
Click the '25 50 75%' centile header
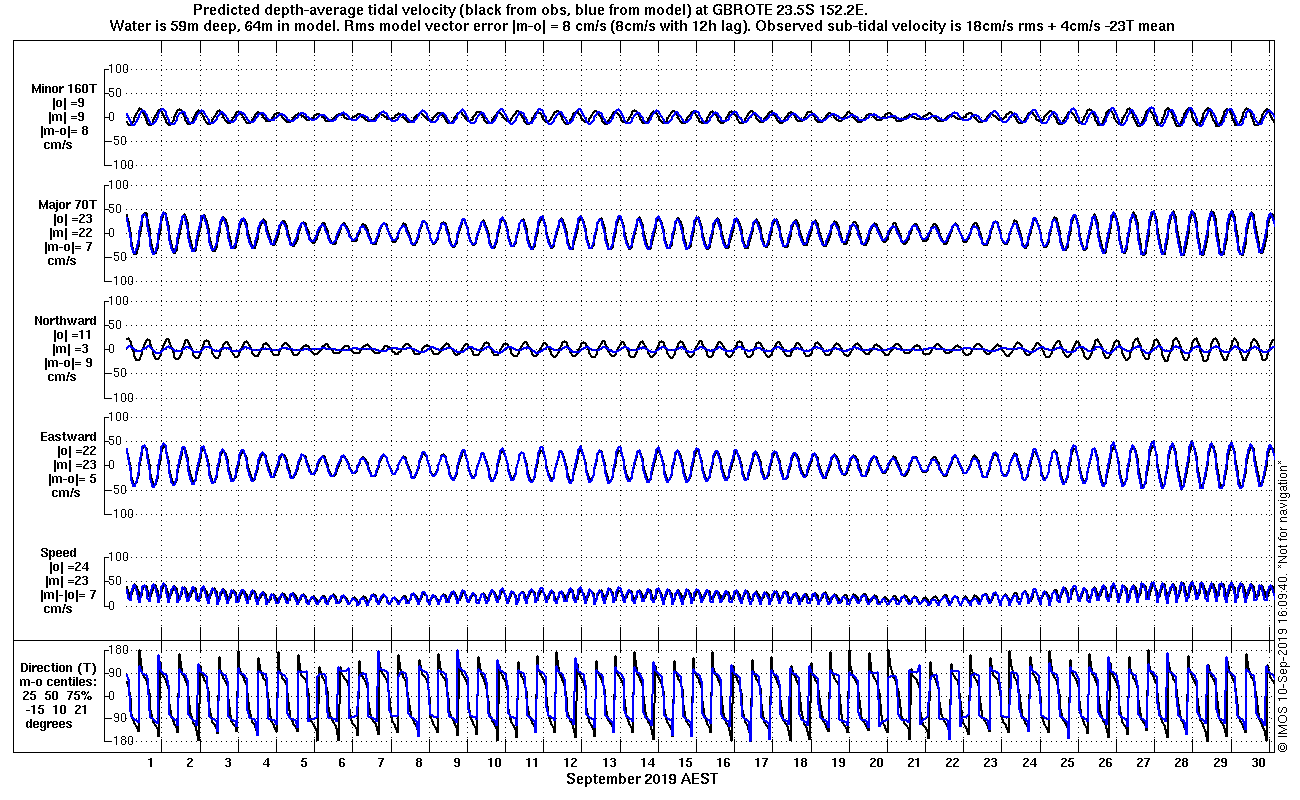click(x=59, y=695)
